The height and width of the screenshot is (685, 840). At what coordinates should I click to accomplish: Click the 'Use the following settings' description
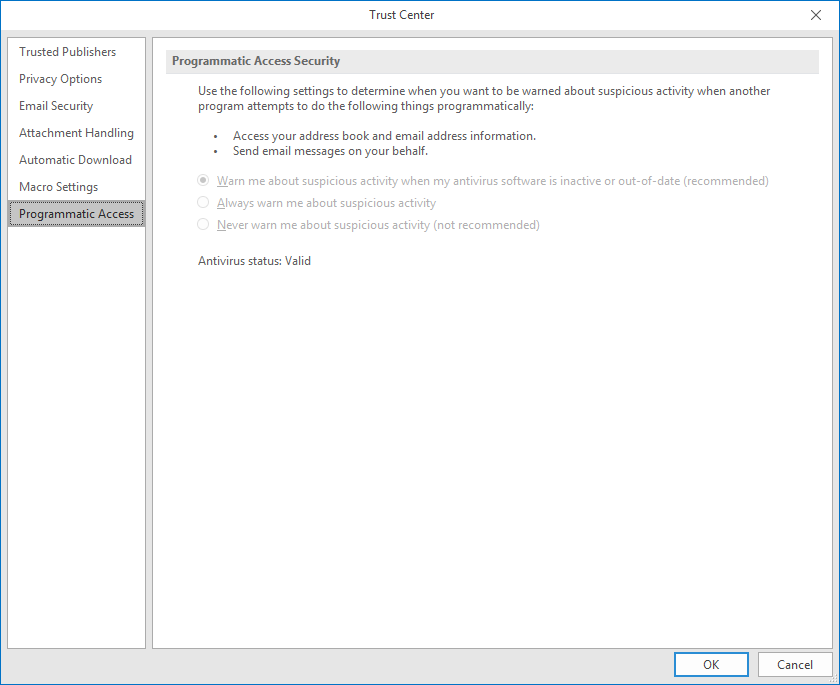coord(484,99)
